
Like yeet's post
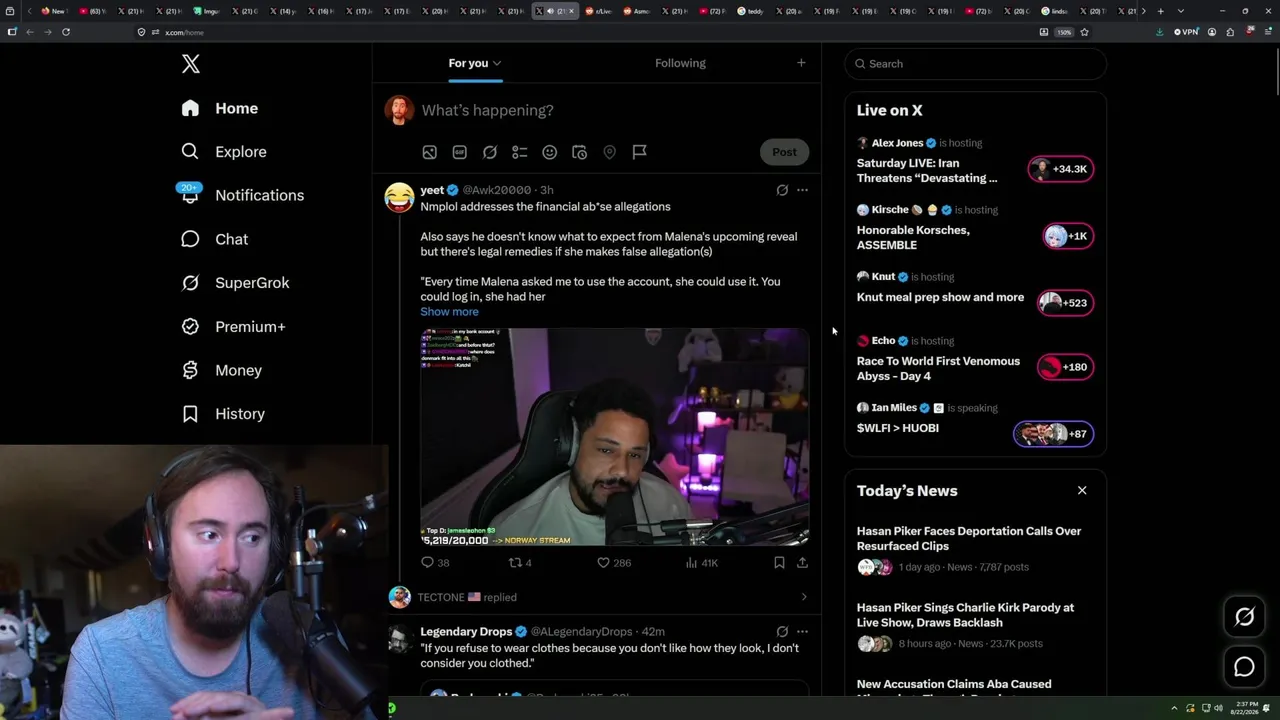614,563
